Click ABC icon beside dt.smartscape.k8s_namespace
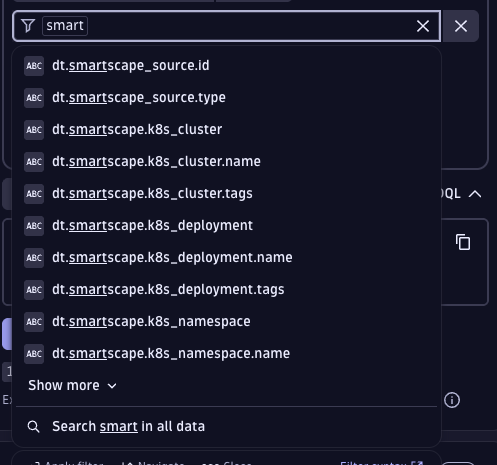497x465 pixels. 34,322
